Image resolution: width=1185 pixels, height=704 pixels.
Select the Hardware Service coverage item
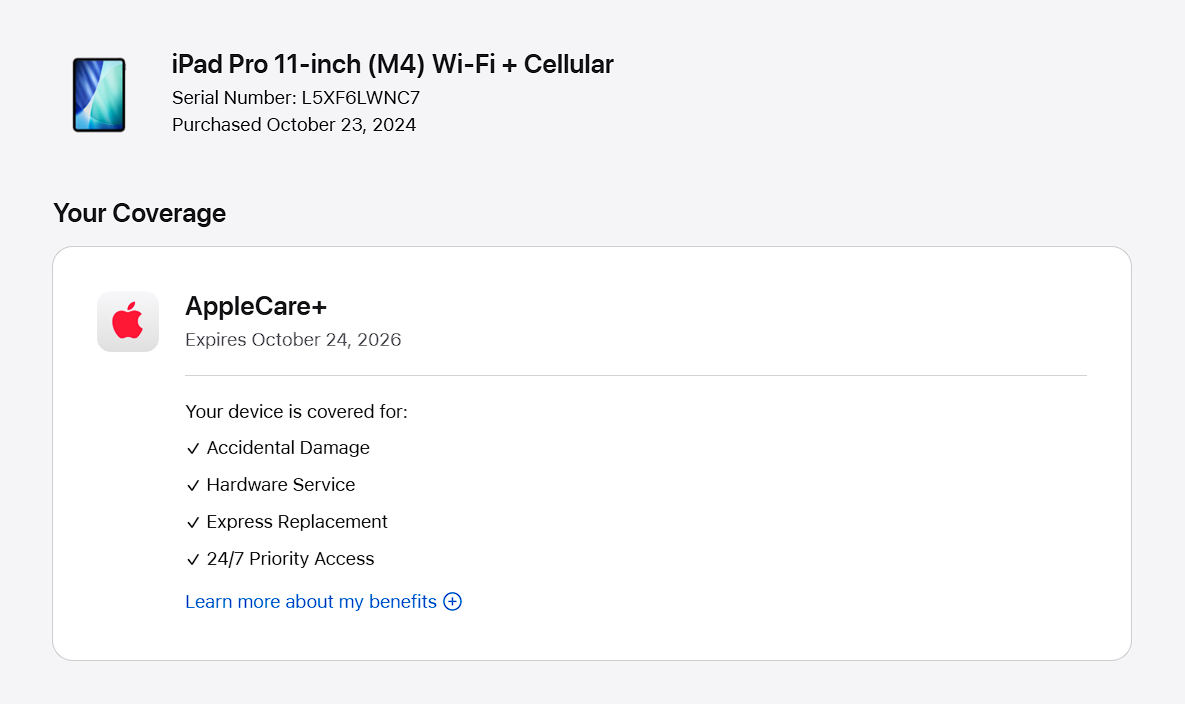(x=281, y=485)
